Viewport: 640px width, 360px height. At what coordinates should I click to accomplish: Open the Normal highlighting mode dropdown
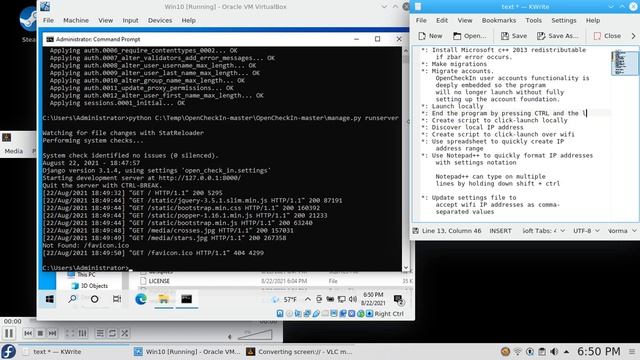(x=622, y=231)
